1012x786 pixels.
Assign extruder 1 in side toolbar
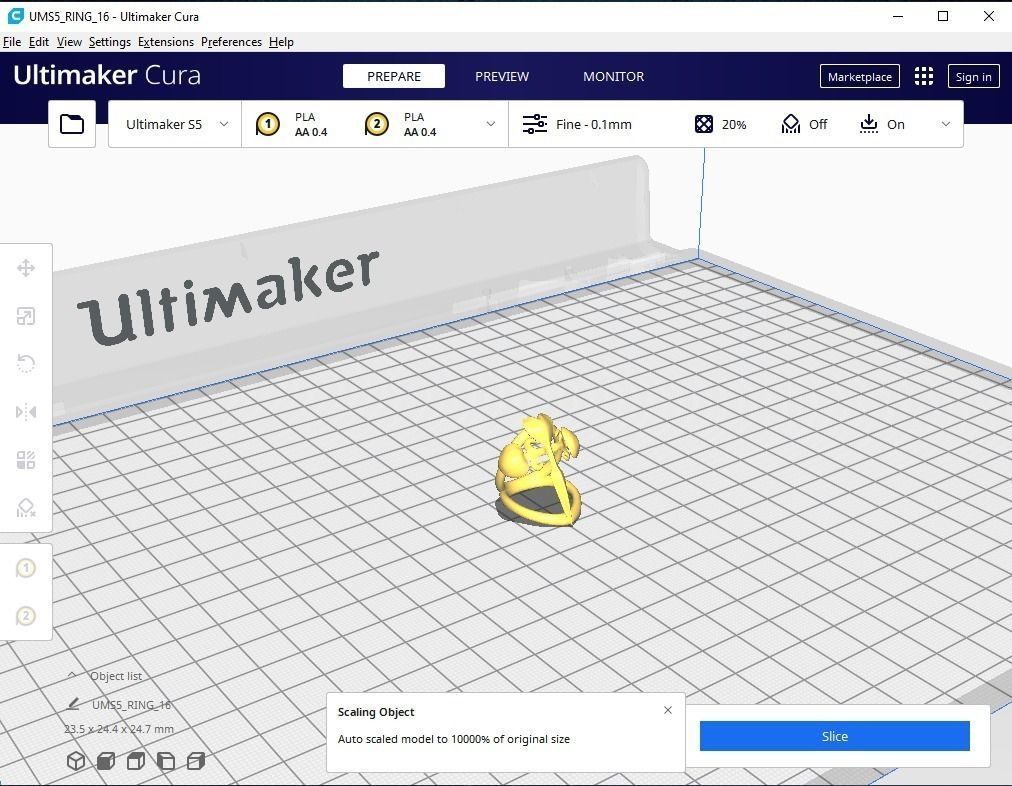(x=26, y=569)
